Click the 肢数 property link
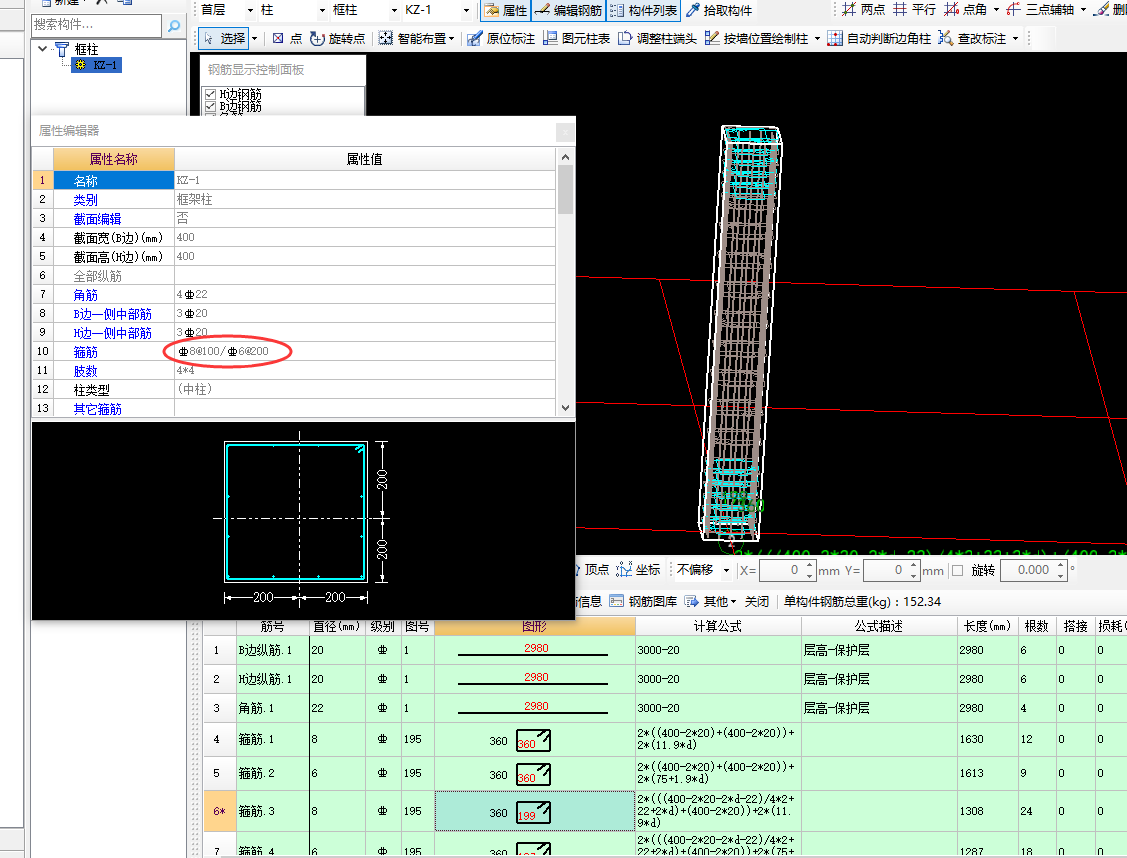The width and height of the screenshot is (1127, 858). click(86, 371)
